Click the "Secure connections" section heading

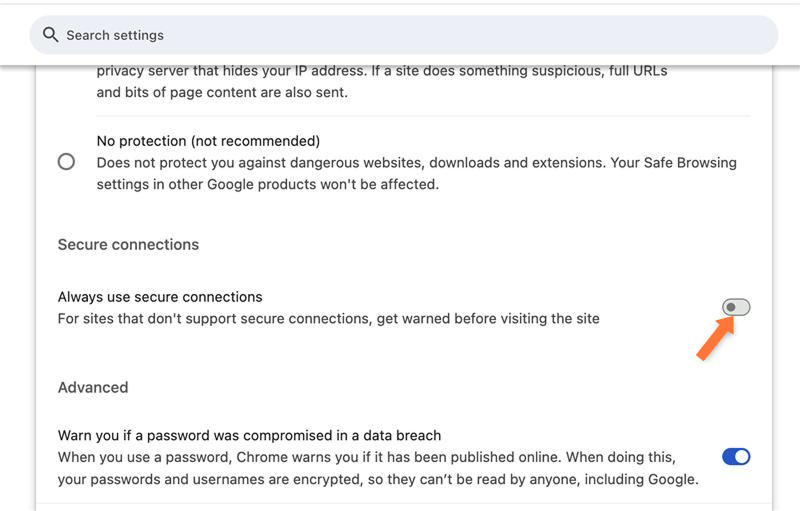click(x=128, y=245)
